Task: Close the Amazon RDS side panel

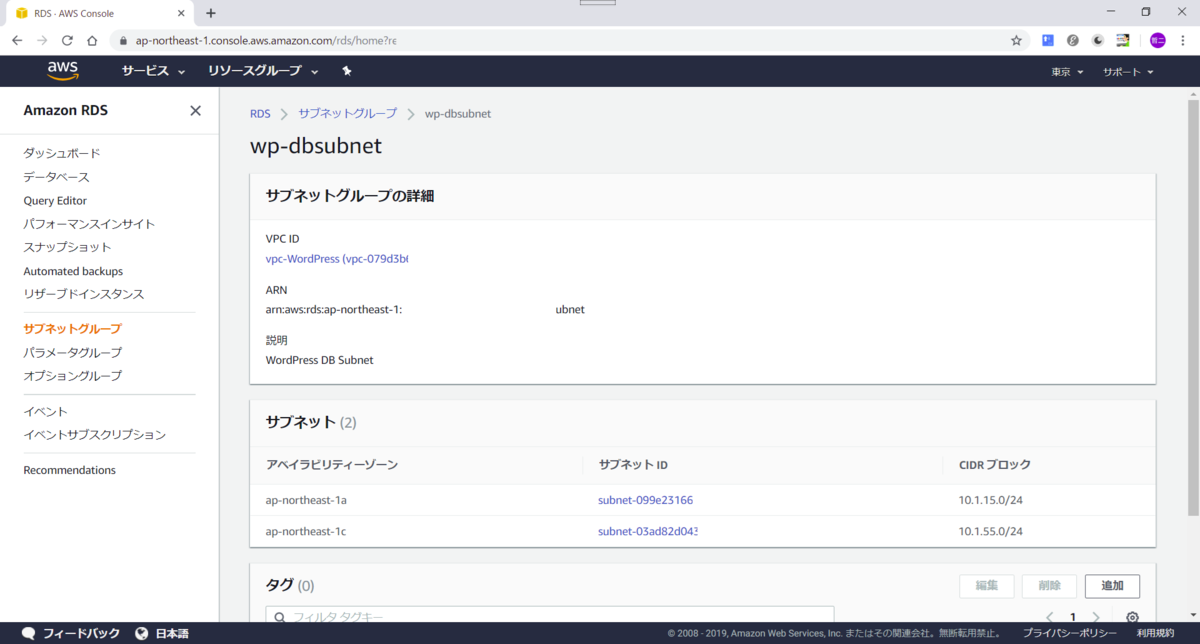Action: coord(195,111)
